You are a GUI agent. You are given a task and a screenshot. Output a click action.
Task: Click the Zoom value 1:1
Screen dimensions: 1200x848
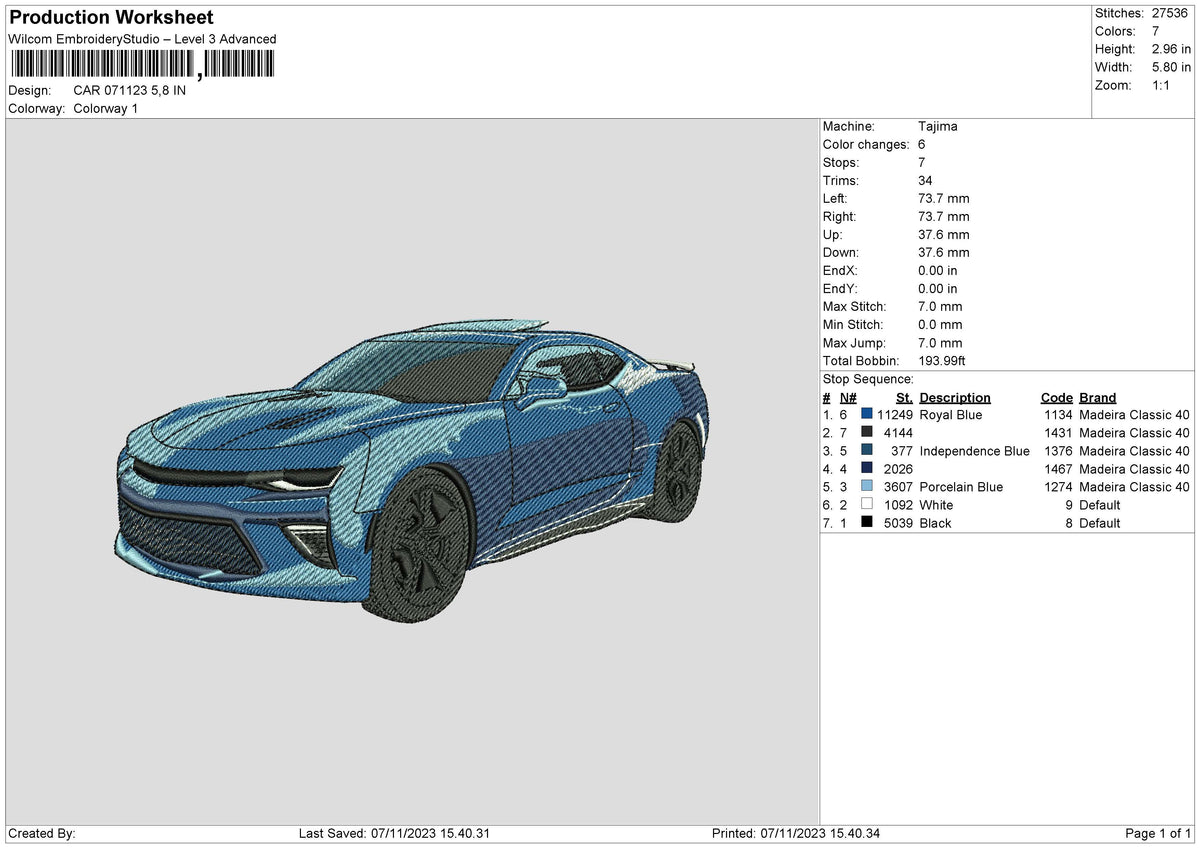click(1163, 85)
